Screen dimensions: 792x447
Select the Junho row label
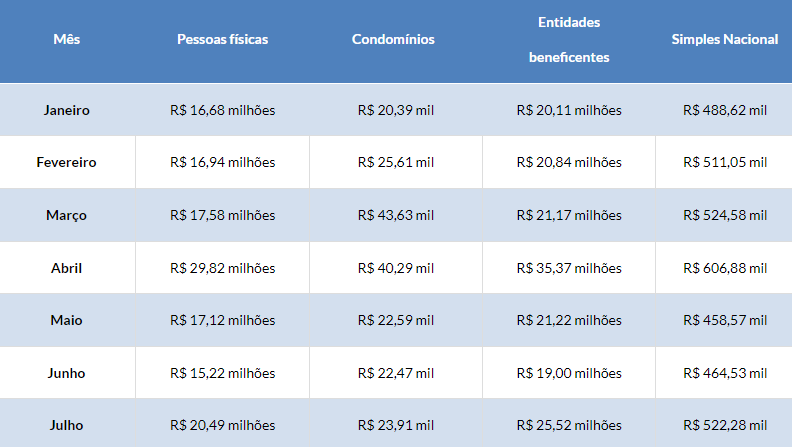(67, 373)
